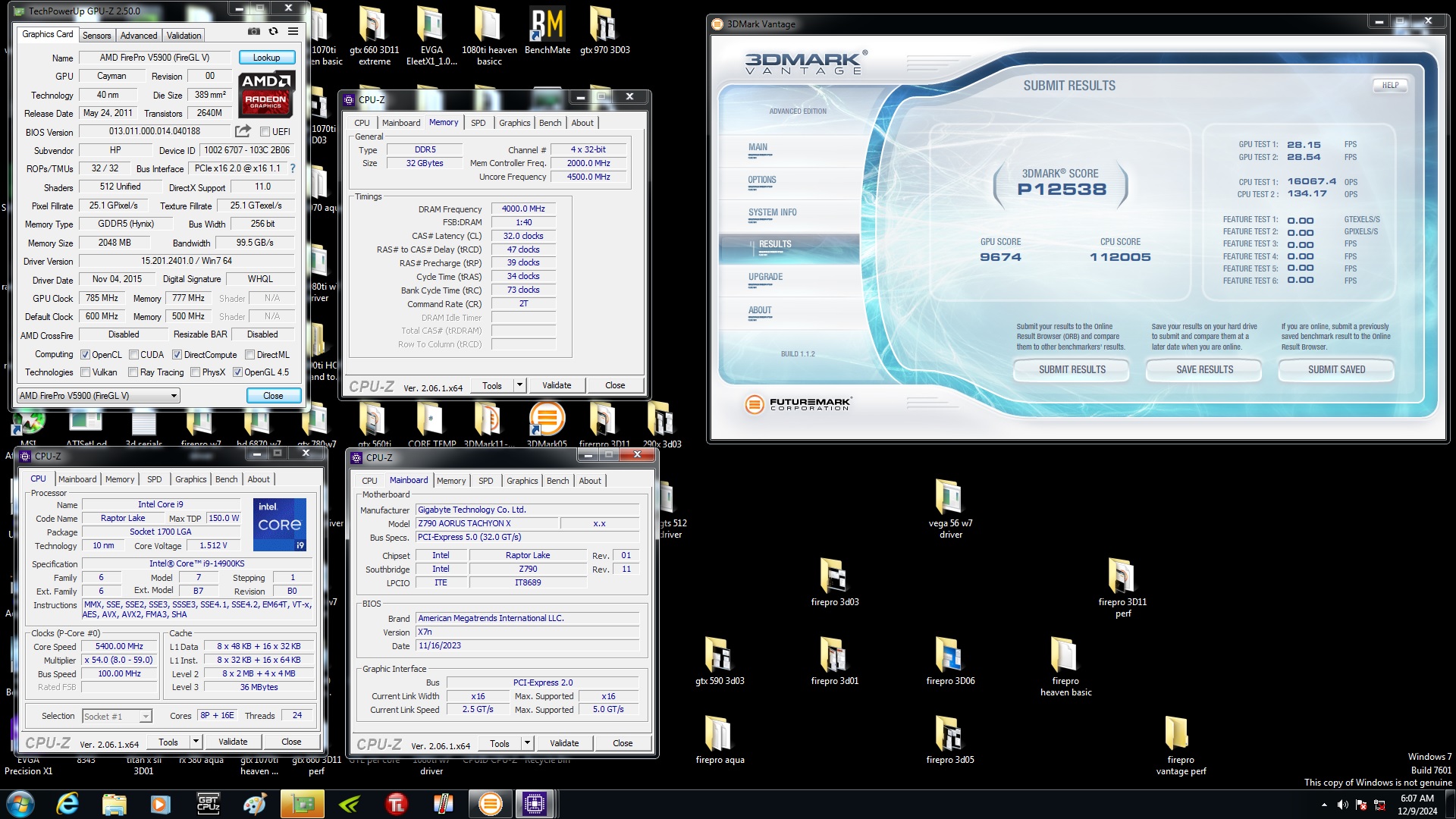Toggle the DirectCompute checkbox
Screen dimensions: 1456x819
[x=177, y=354]
